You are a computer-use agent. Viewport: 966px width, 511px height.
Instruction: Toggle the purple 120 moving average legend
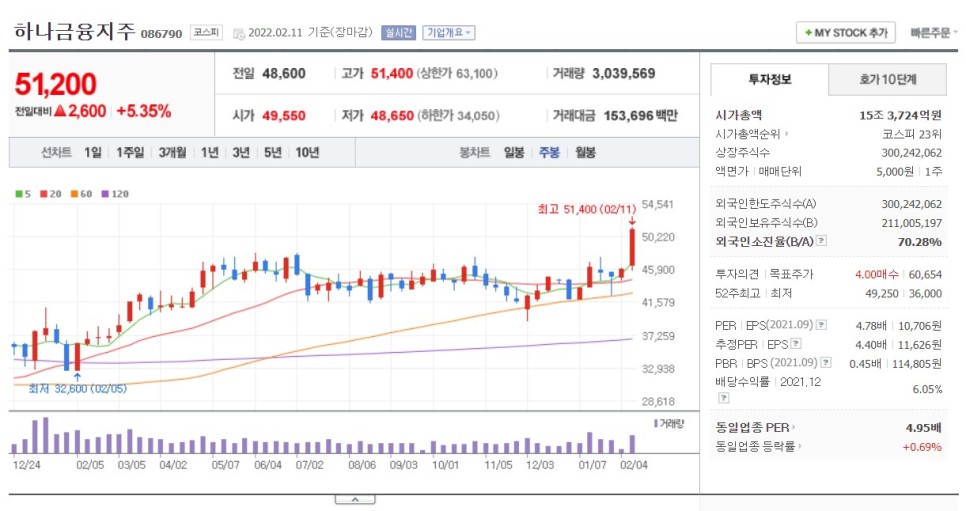click(x=115, y=194)
